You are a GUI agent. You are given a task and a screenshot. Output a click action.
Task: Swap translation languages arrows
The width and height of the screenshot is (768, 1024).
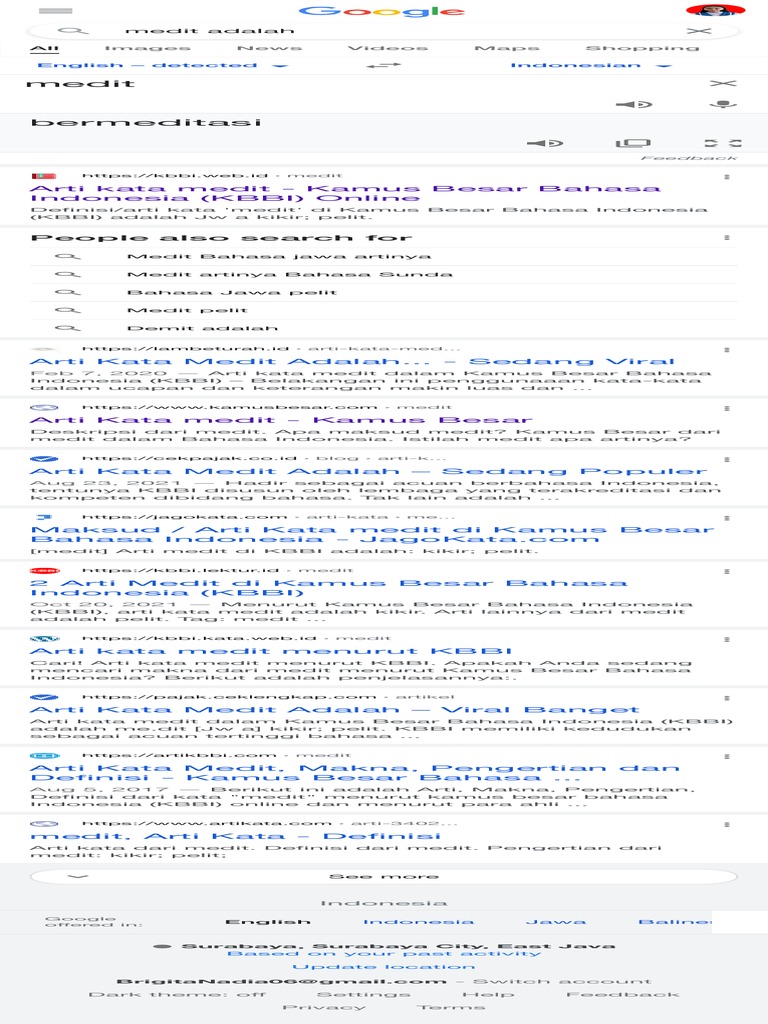[383, 65]
